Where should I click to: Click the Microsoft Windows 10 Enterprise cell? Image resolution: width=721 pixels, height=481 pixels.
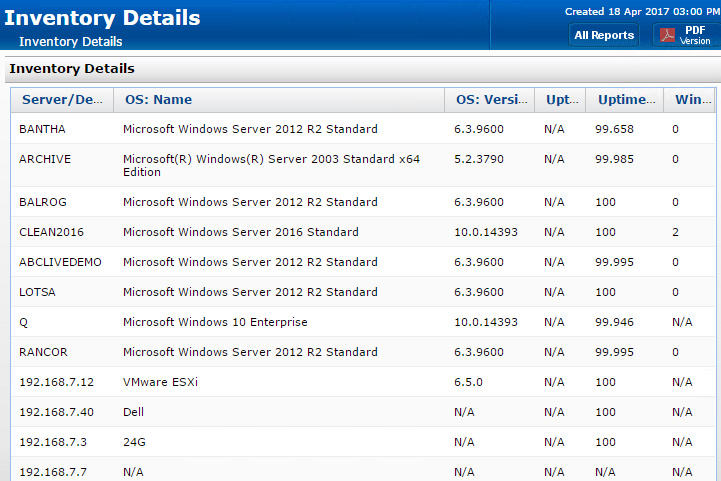[x=215, y=322]
